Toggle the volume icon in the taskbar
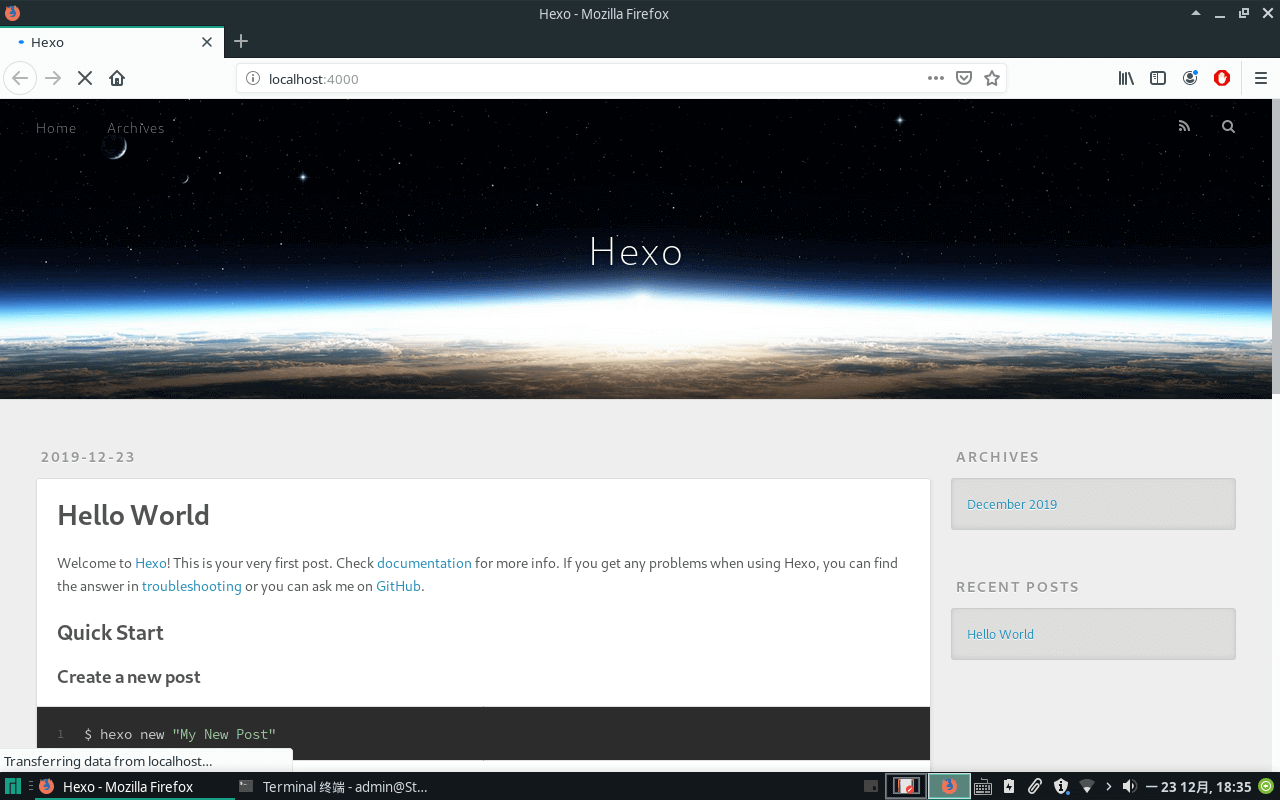The image size is (1280, 800). tap(1130, 787)
